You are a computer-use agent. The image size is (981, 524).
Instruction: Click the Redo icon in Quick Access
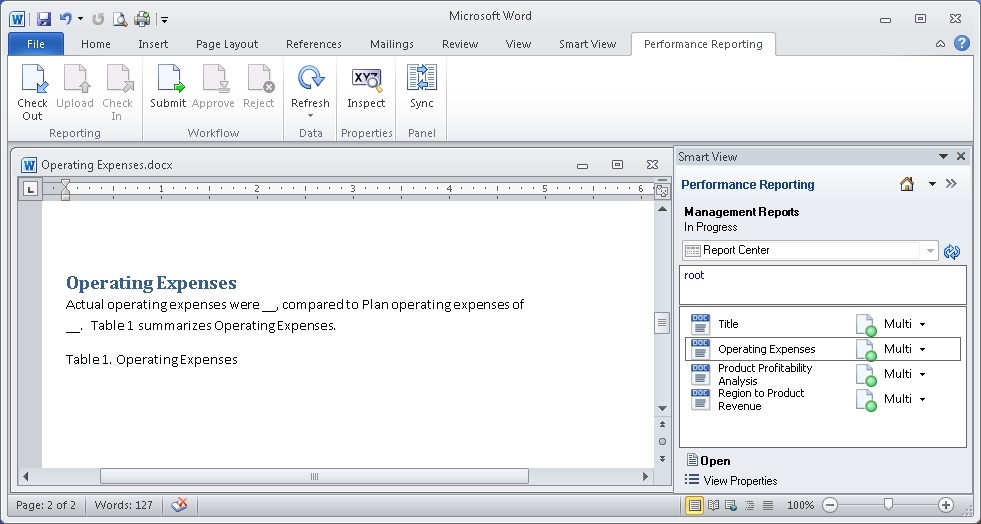[x=98, y=19]
